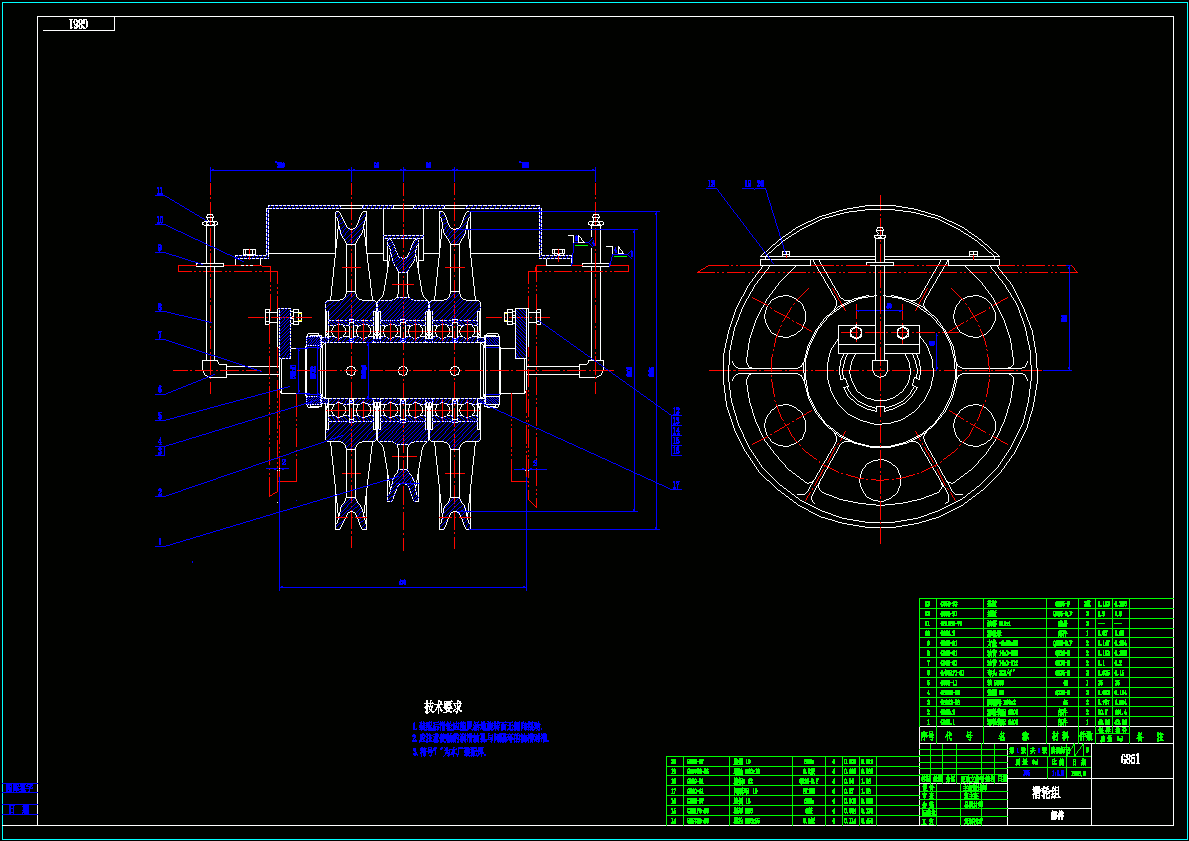Click the '部件' label below the drawing title

1056,817
